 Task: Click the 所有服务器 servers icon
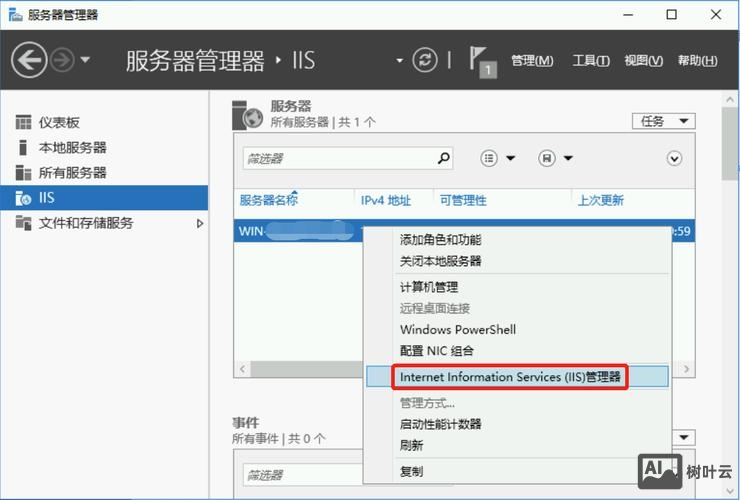[x=23, y=173]
